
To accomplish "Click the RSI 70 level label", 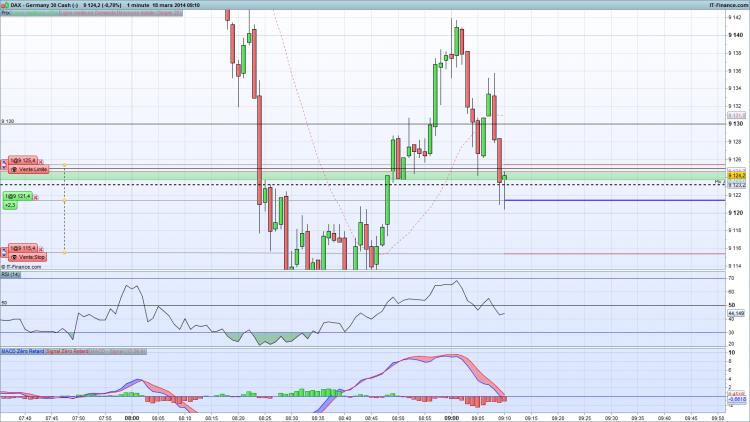I will pyautogui.click(x=731, y=278).
